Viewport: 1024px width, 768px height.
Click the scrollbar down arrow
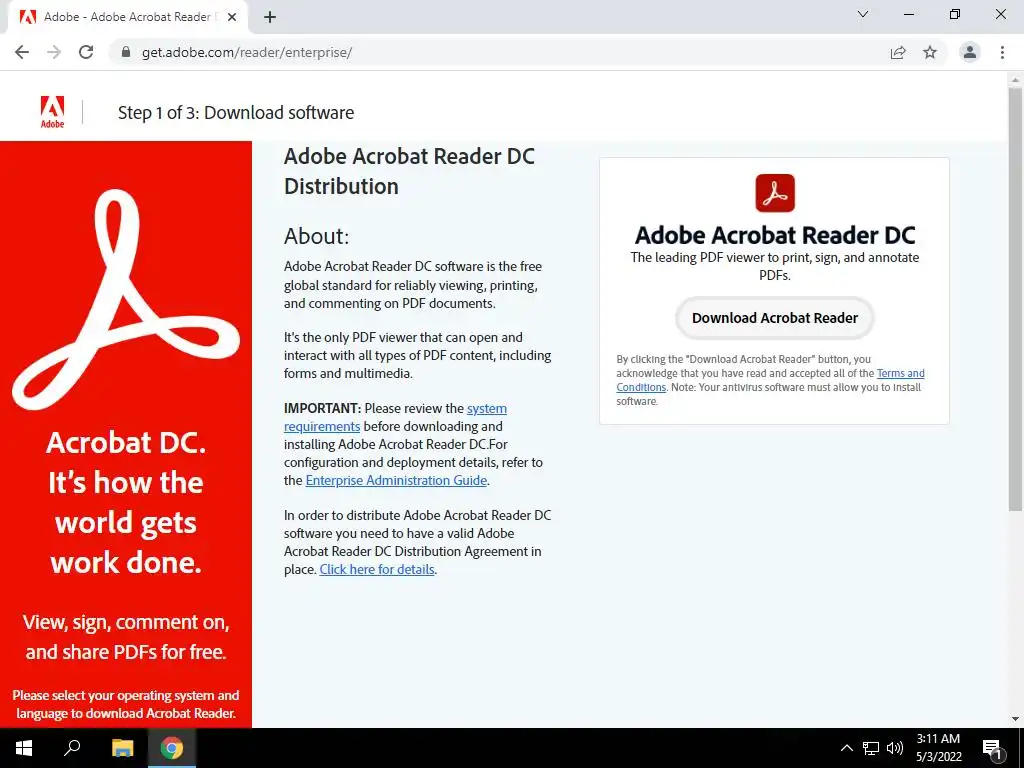1015,719
